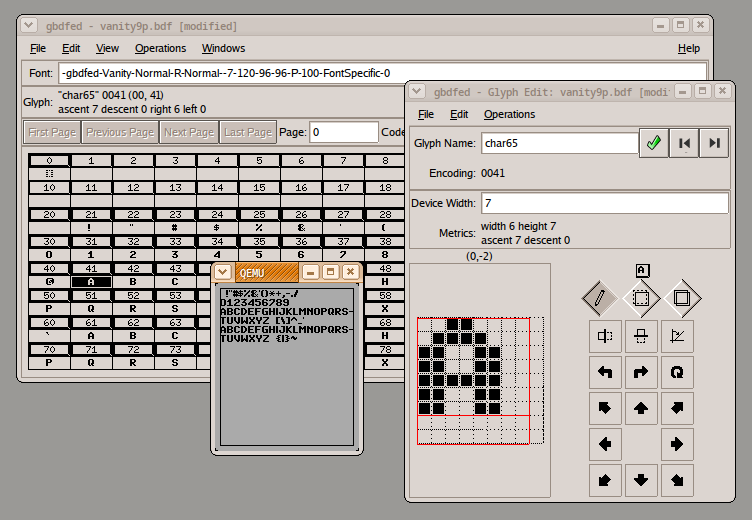Click the Next Page button
The width and height of the screenshot is (752, 520).
coord(189,132)
